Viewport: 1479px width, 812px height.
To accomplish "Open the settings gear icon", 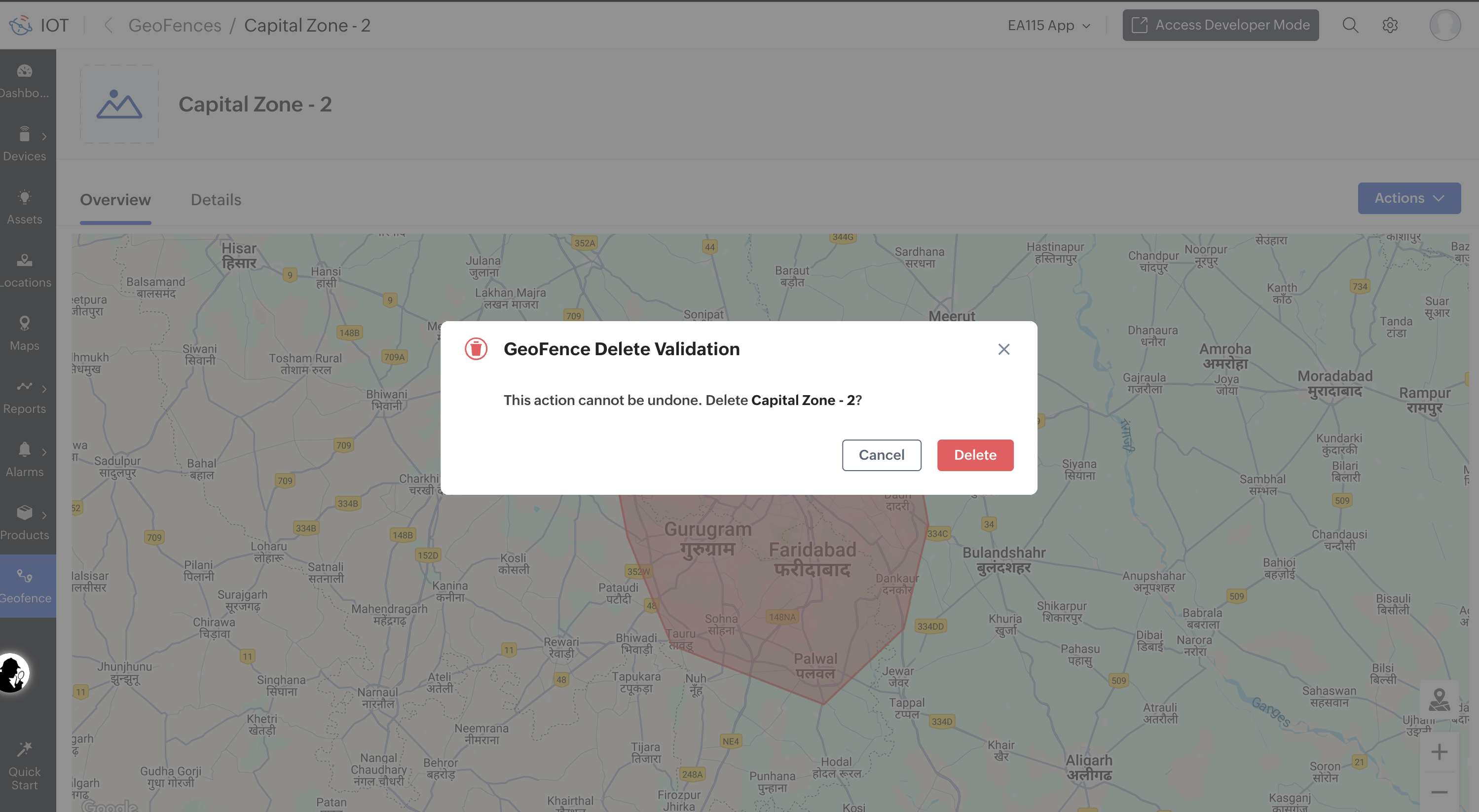I will (1389, 25).
